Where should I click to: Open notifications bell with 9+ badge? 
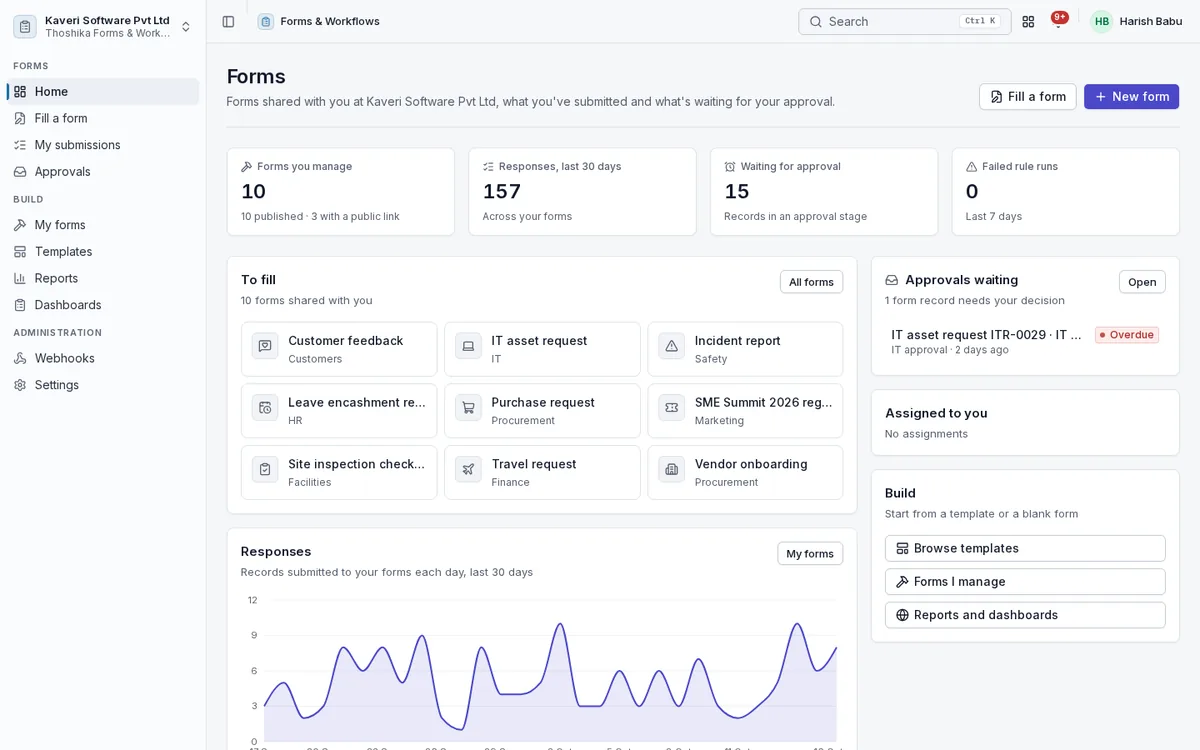point(1058,21)
